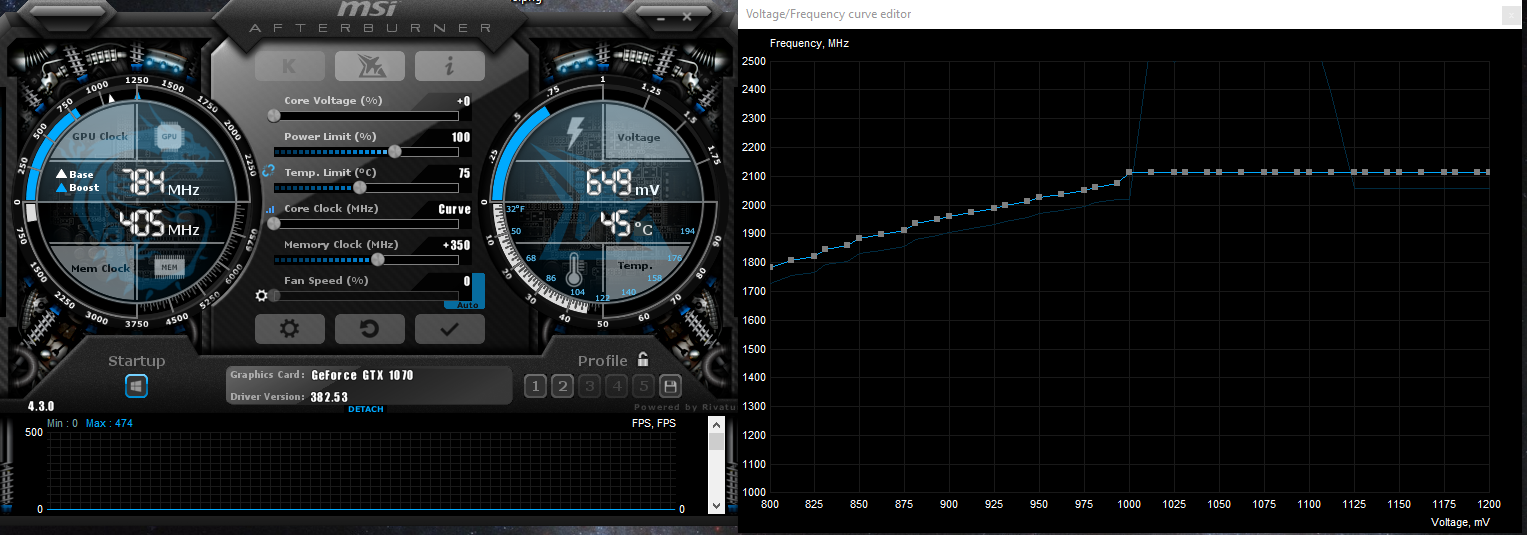Click the 'Boost' legend label
The height and width of the screenshot is (535, 1527).
[x=84, y=187]
